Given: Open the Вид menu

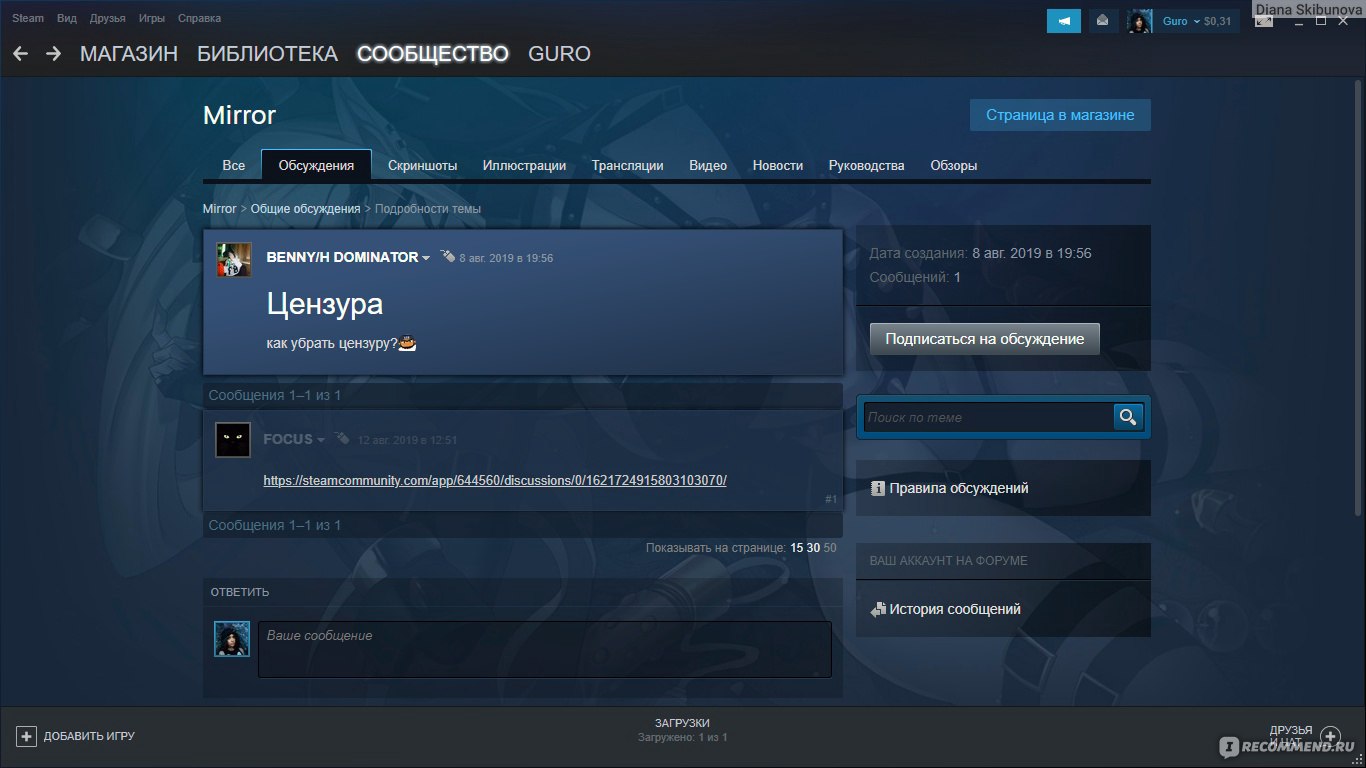Looking at the screenshot, I should click(x=67, y=18).
